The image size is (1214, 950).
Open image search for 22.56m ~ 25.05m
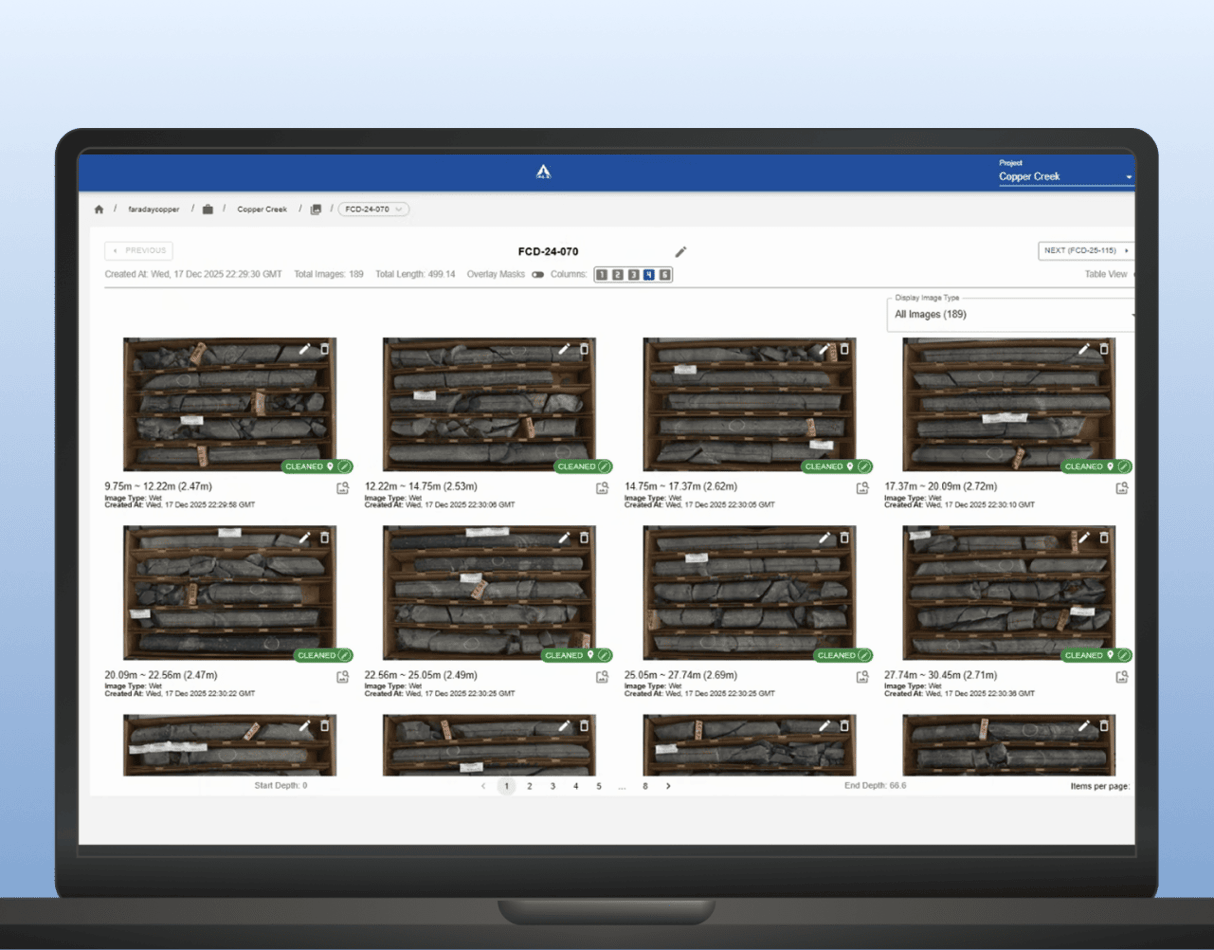(x=602, y=677)
